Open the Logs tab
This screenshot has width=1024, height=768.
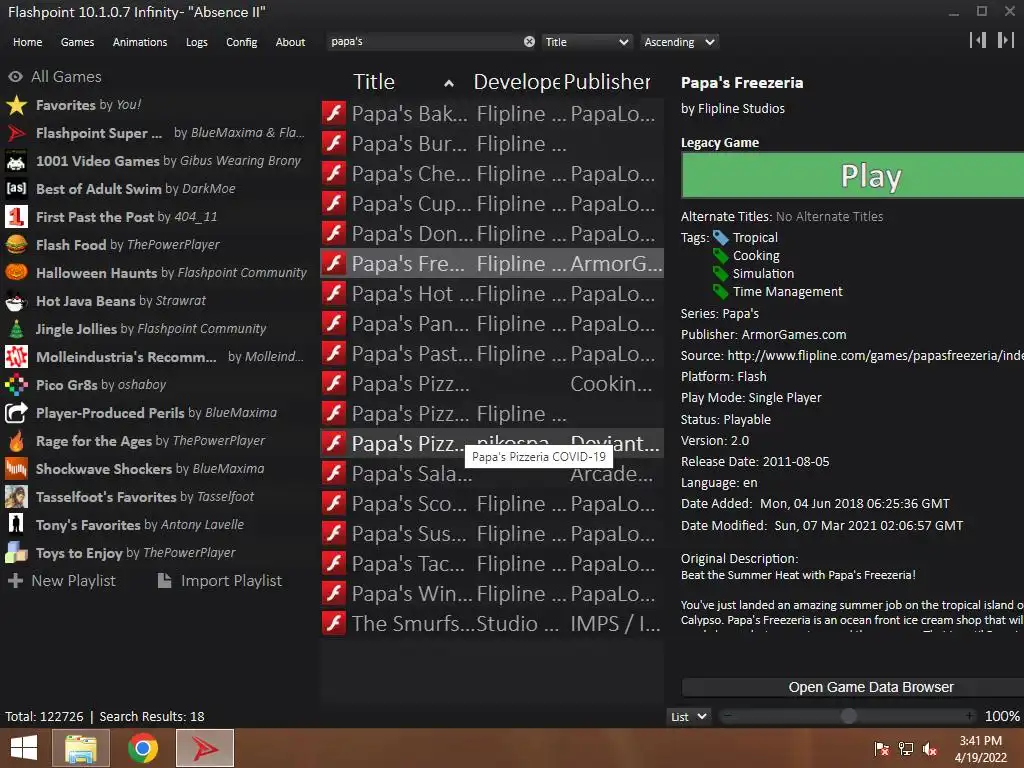click(197, 42)
